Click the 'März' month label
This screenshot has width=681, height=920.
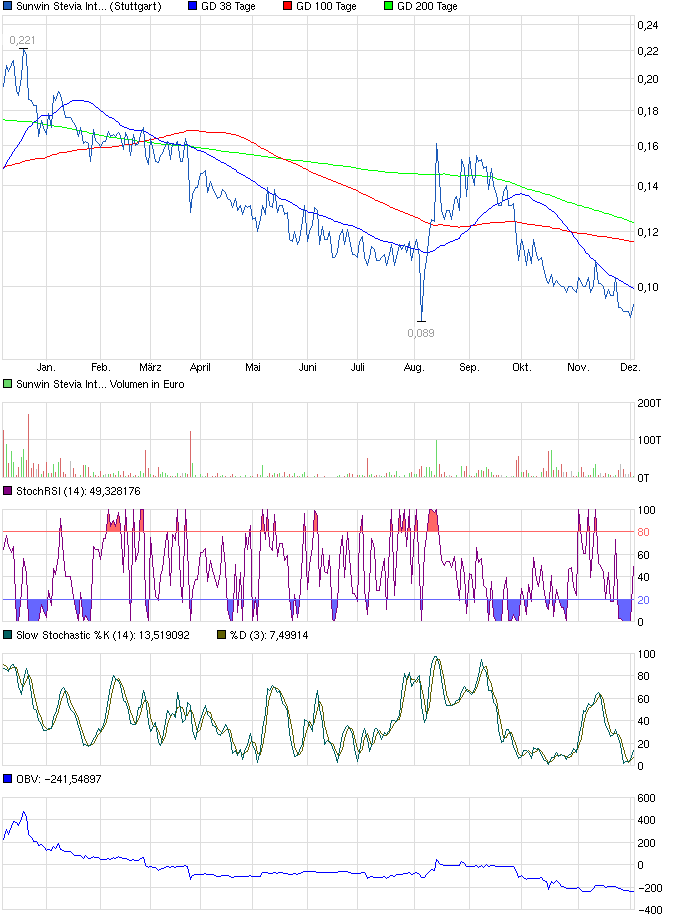pos(150,367)
